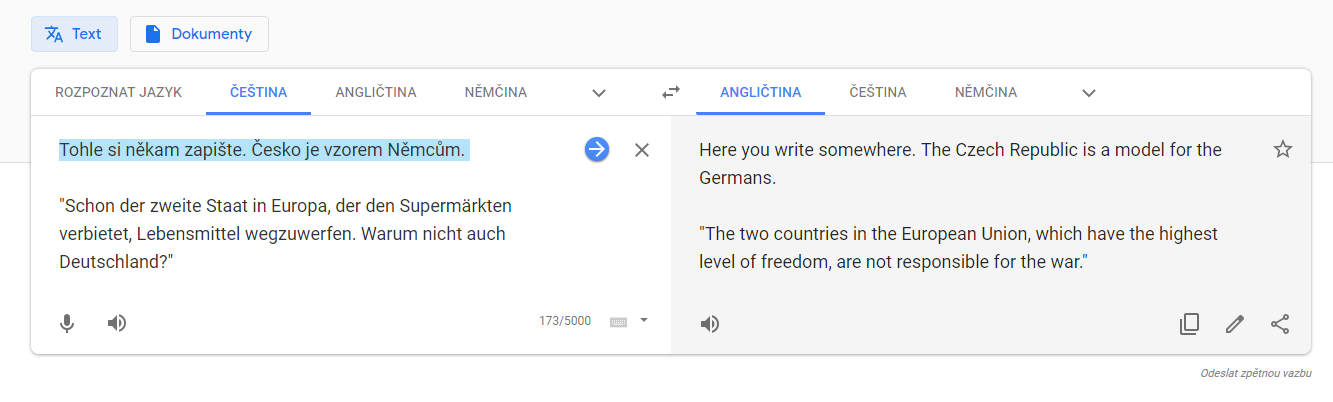Clear the source text with X
1333x402 pixels.
coord(642,150)
